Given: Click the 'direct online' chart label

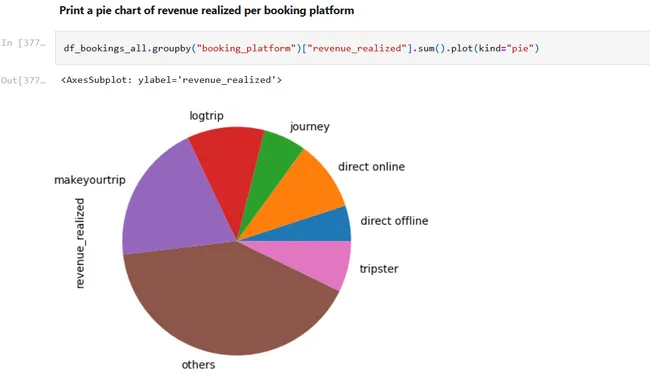Looking at the screenshot, I should tap(371, 167).
